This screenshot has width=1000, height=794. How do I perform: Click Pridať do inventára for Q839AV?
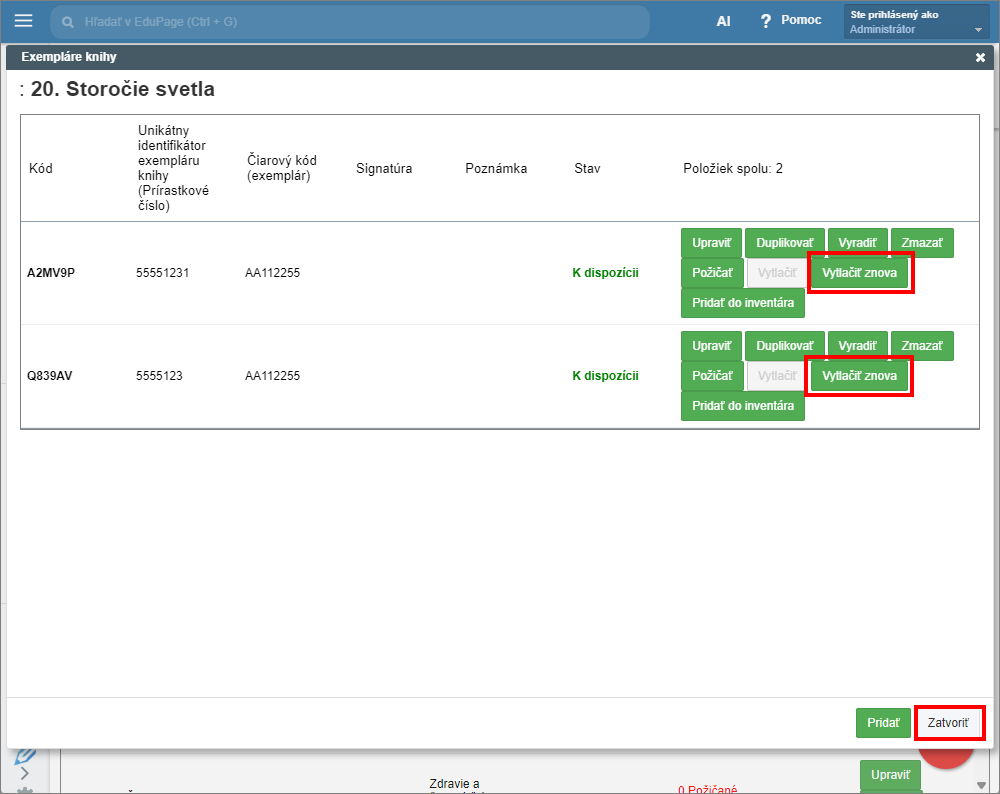(742, 406)
